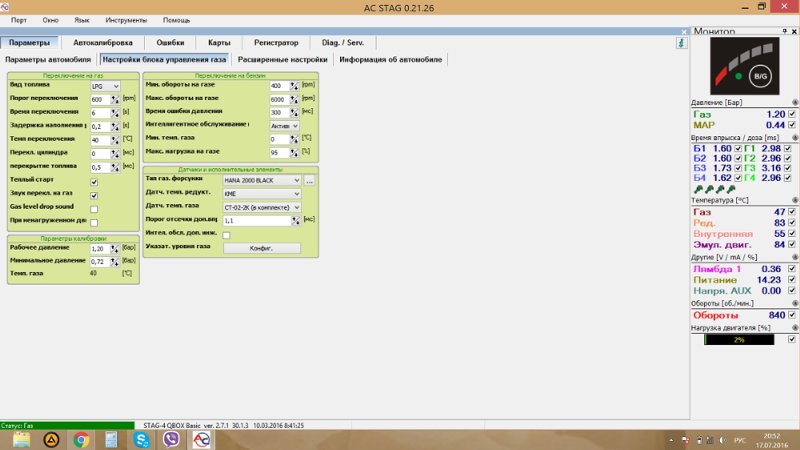This screenshot has height=450, width=800.
Task: Open the Расширенные настройки sub-tab
Action: coord(283,60)
